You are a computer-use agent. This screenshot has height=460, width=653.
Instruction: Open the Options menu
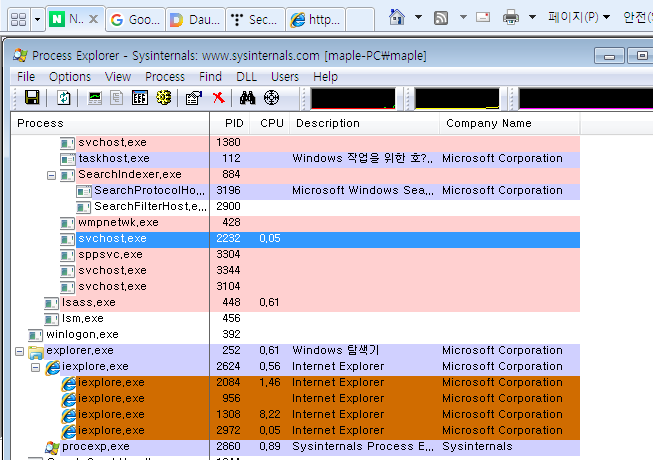click(70, 77)
